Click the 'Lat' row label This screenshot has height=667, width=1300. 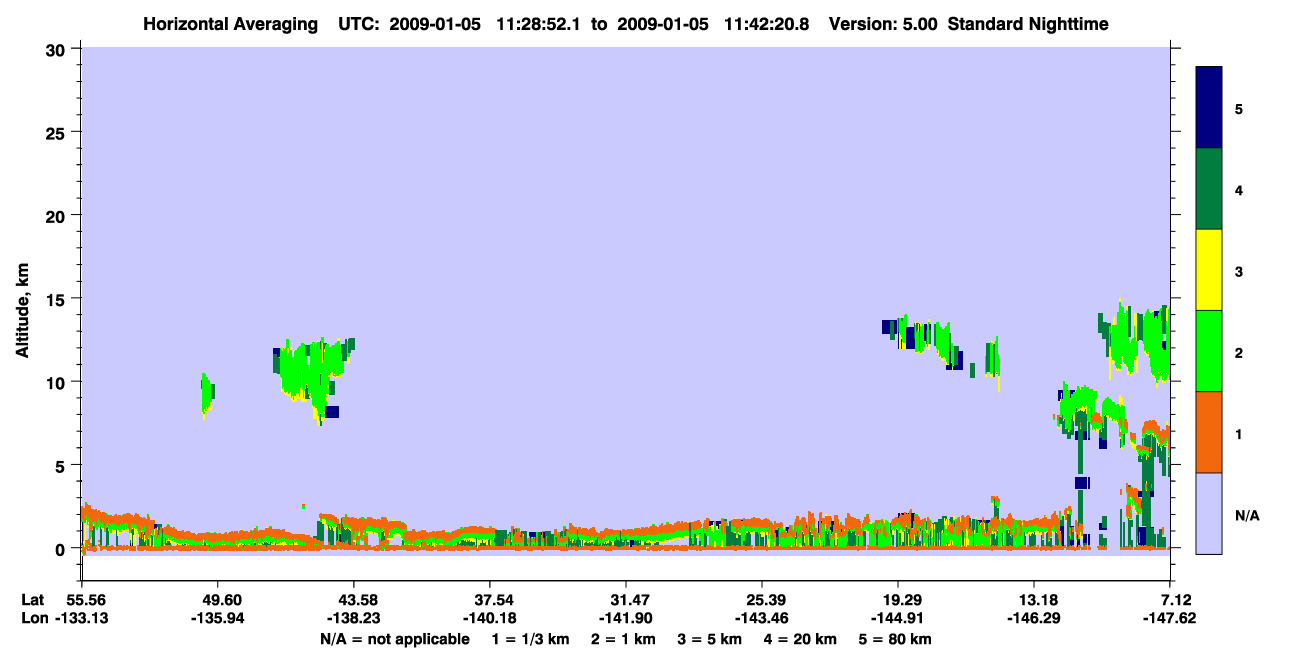32,599
